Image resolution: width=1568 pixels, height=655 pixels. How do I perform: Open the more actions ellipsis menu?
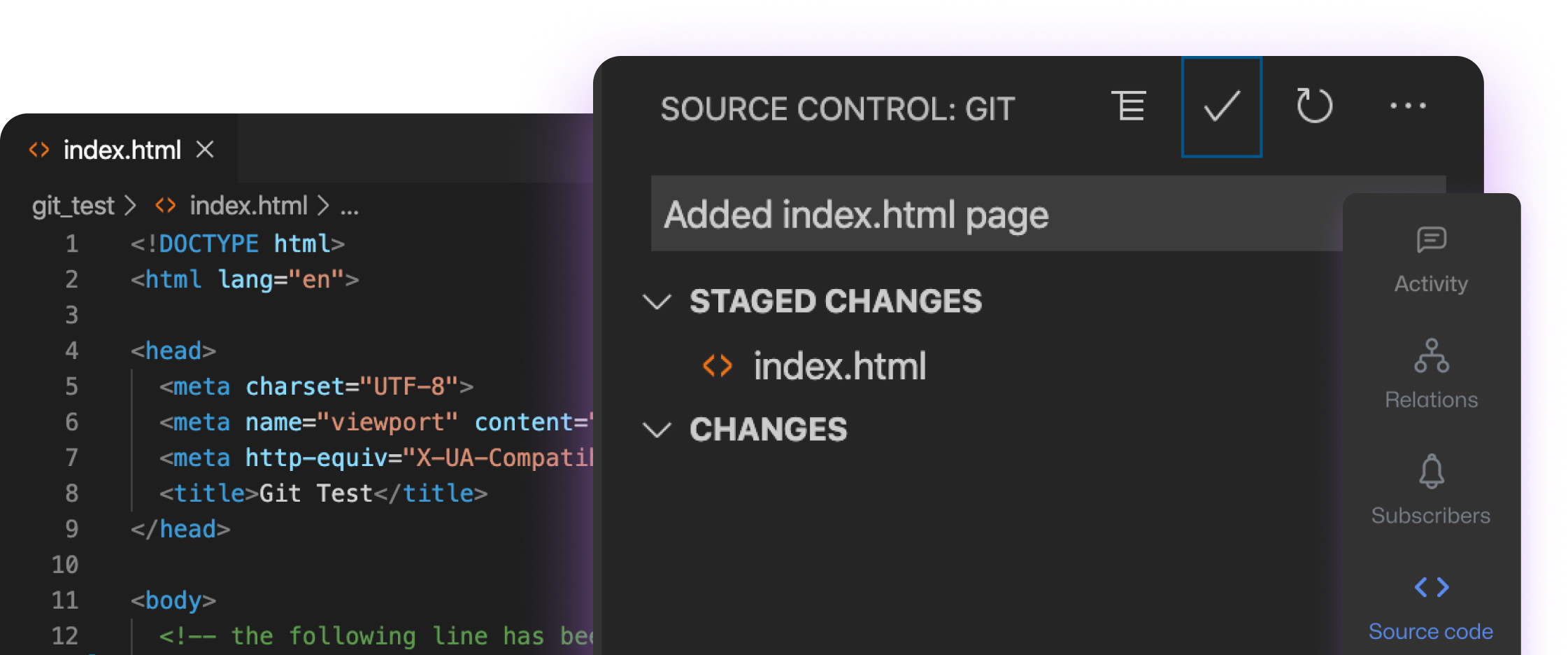(x=1408, y=106)
